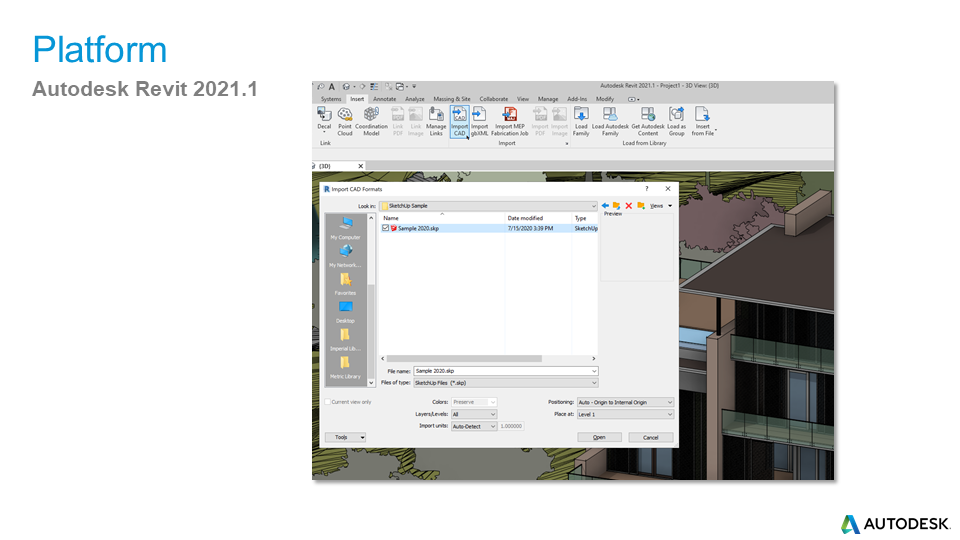The image size is (960, 540).
Task: Activate the Import CAD tool
Action: (x=460, y=121)
